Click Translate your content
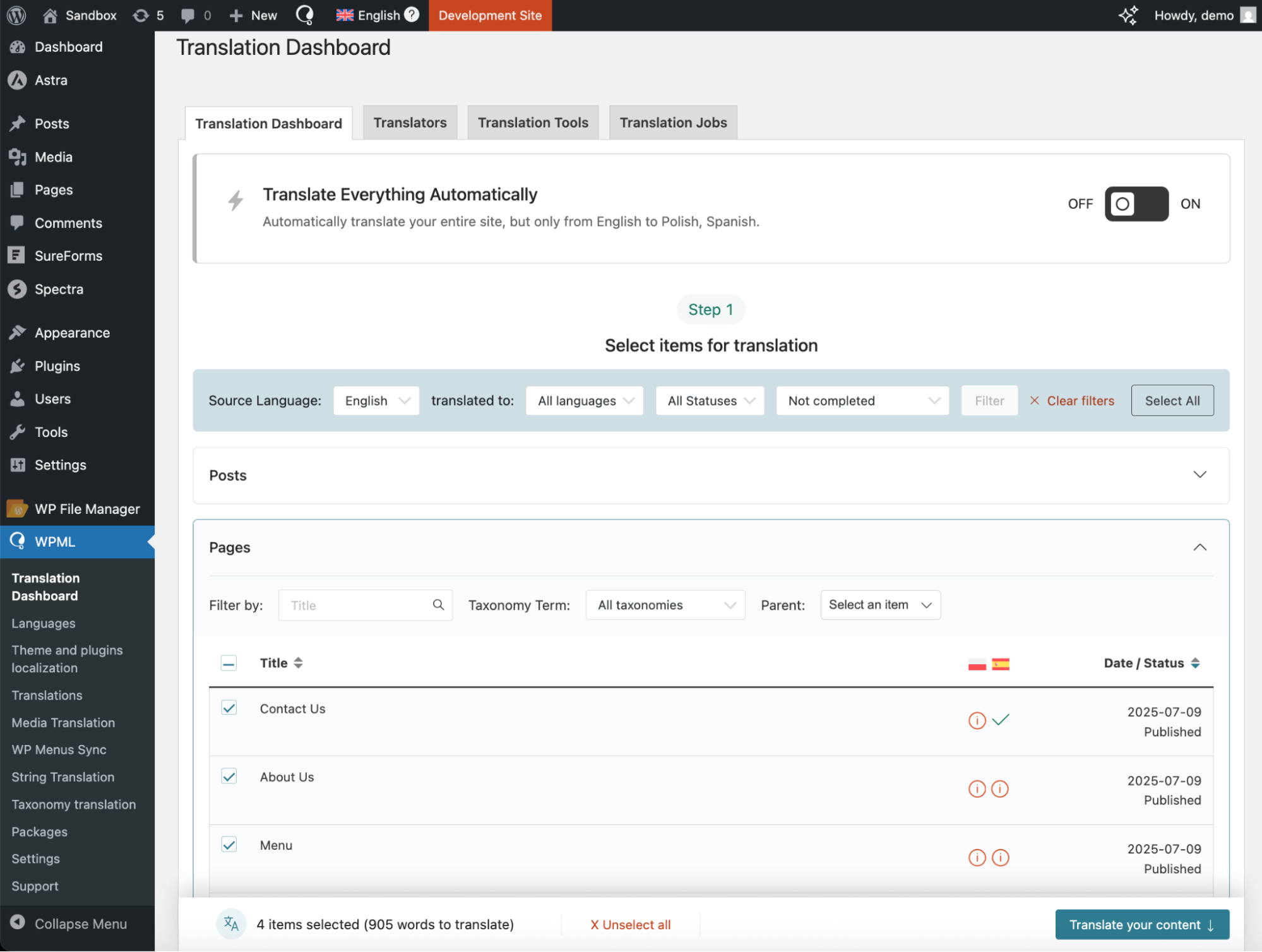Screen dimensions: 1262x952 pos(1142,925)
